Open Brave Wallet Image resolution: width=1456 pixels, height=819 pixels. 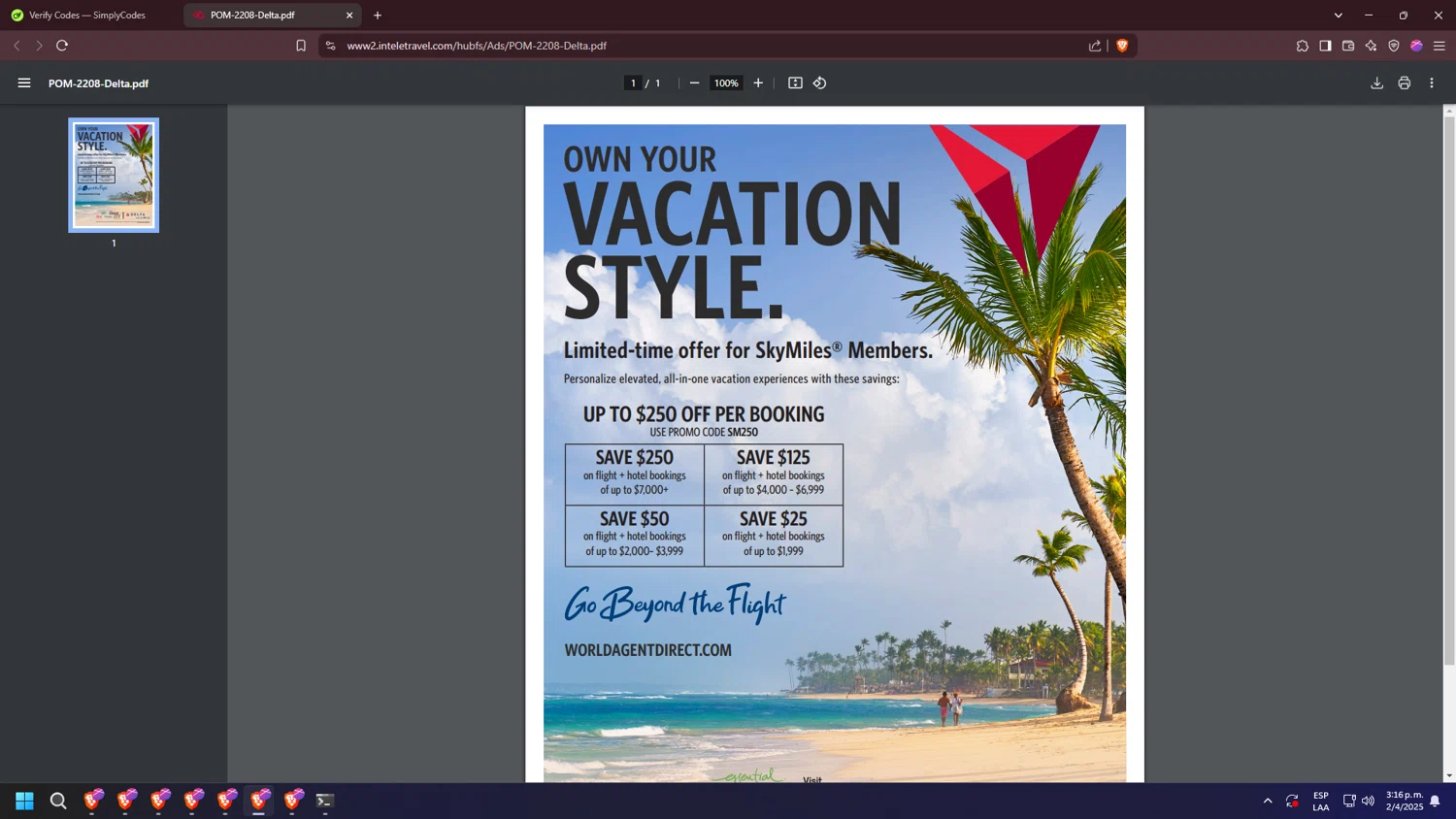1348,46
